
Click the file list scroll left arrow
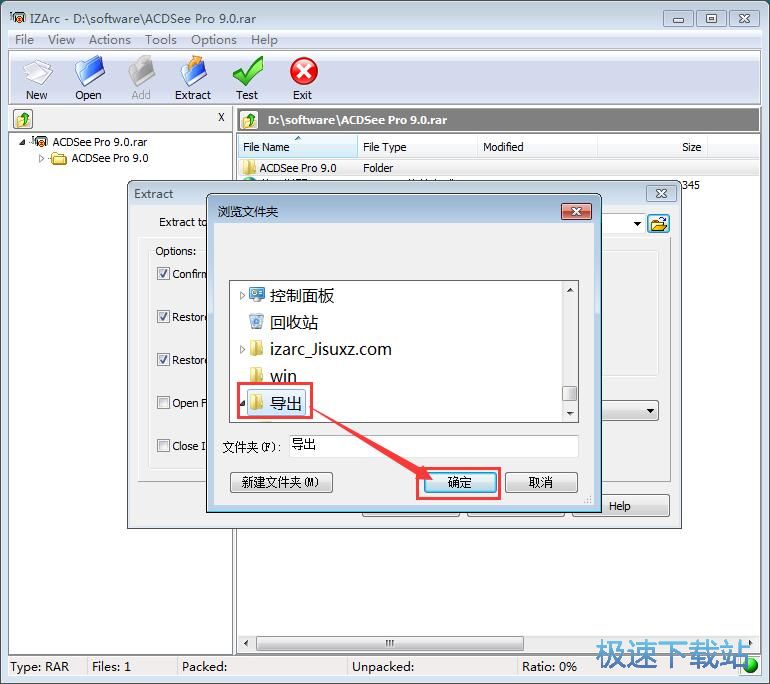coord(246,643)
